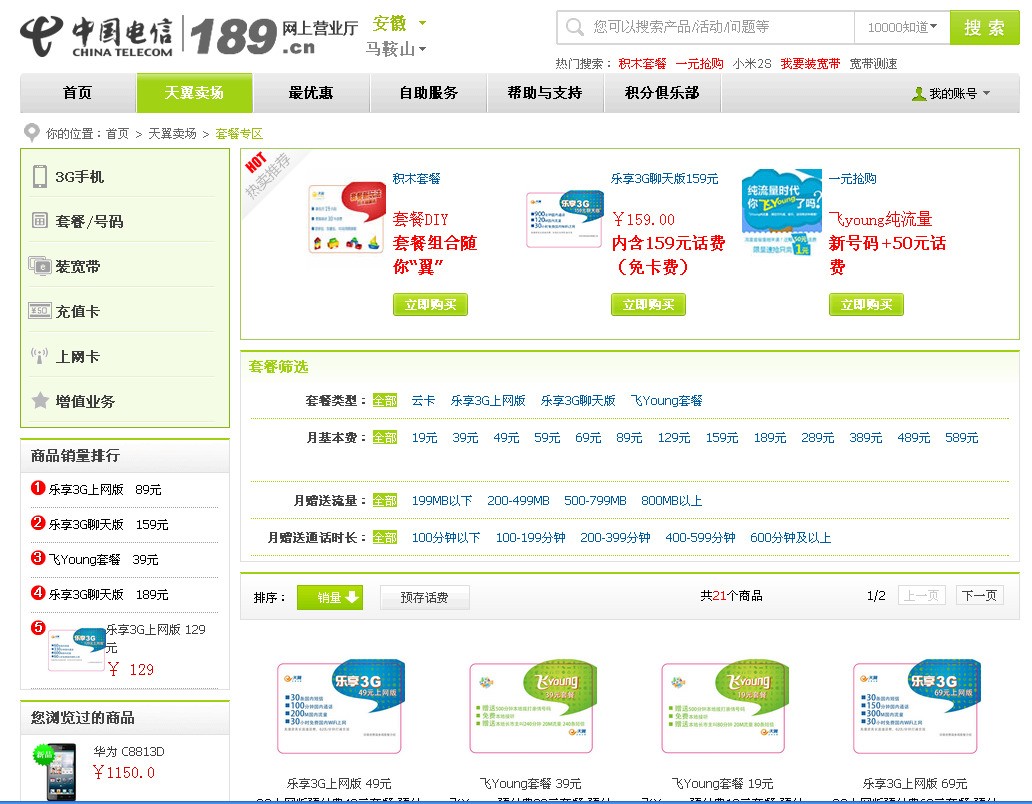The image size is (1032, 804).
Task: Go to the next page with 下一页
Action: (979, 596)
